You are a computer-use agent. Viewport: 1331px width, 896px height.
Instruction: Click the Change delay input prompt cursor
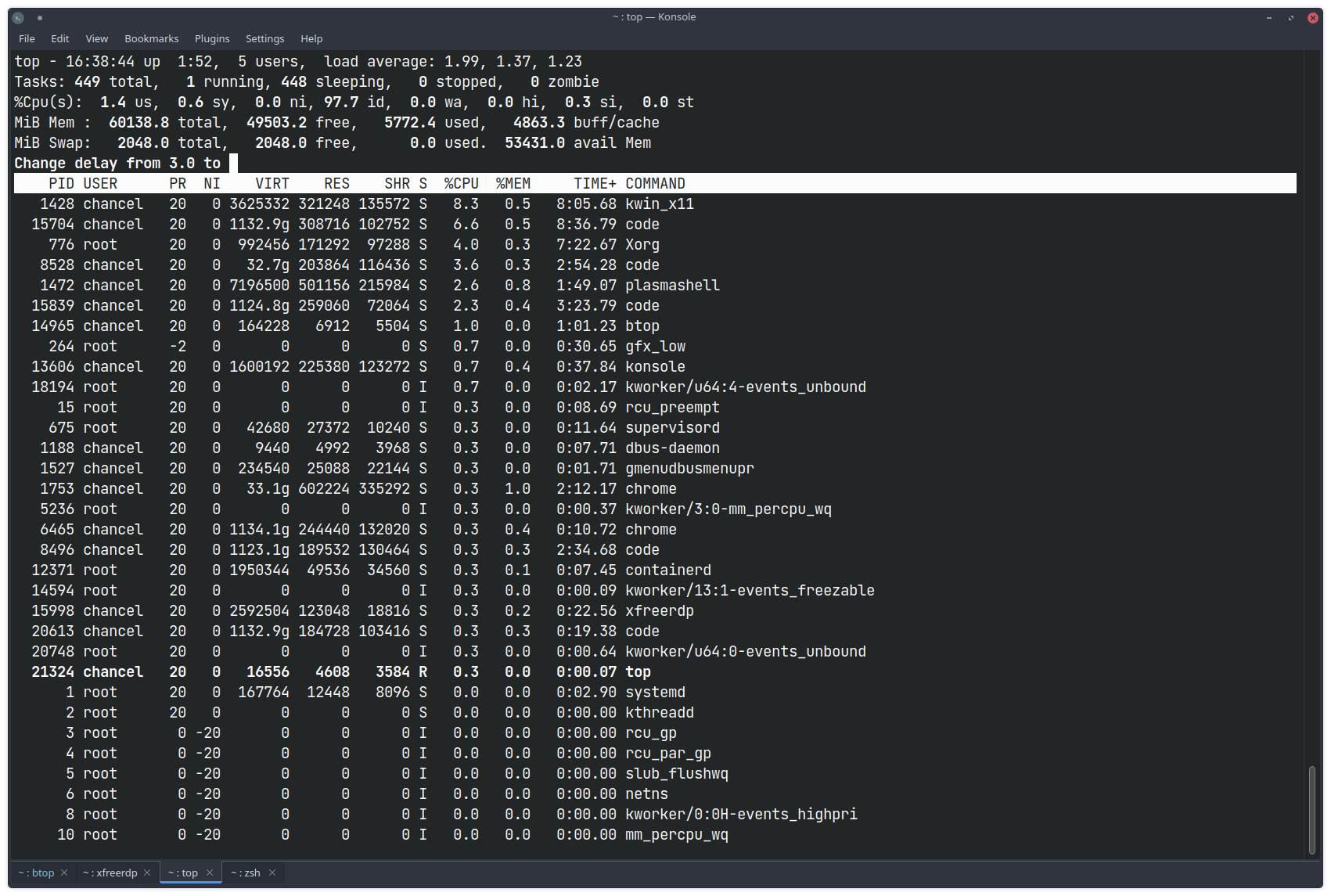tap(233, 163)
